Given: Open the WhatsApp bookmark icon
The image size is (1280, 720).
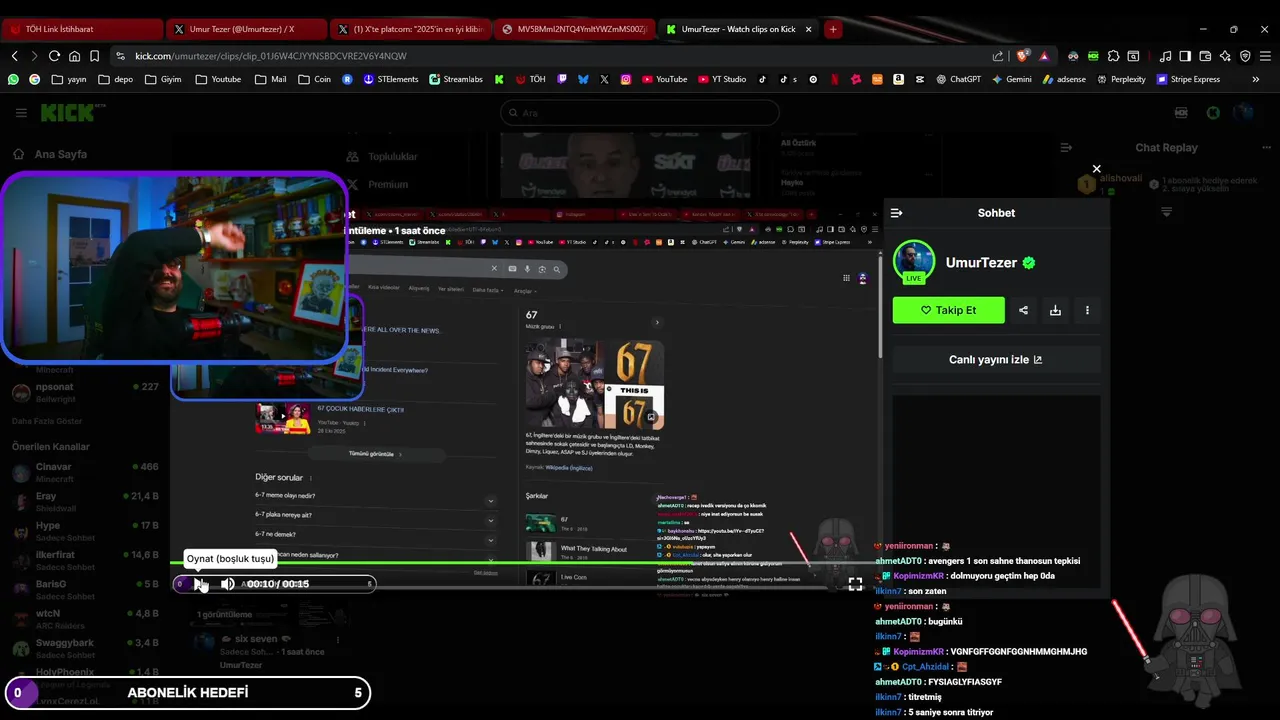Looking at the screenshot, I should (13, 79).
